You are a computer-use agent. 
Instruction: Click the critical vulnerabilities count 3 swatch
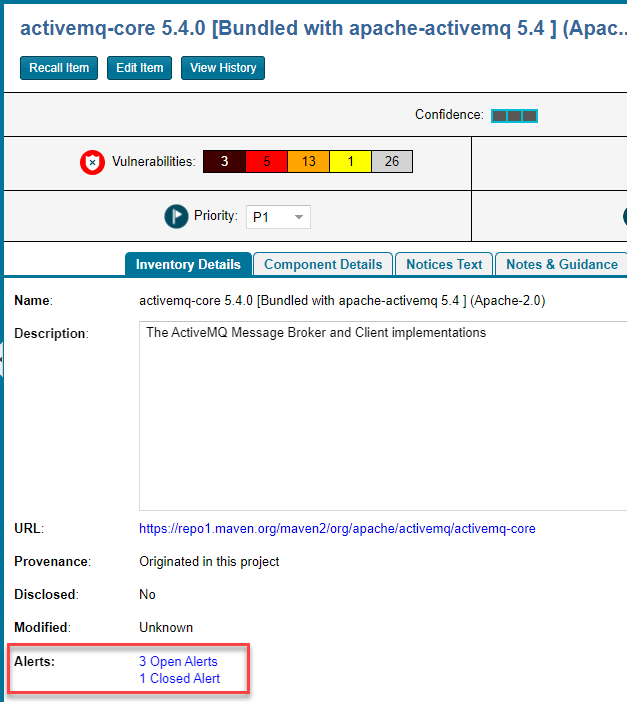click(x=224, y=162)
